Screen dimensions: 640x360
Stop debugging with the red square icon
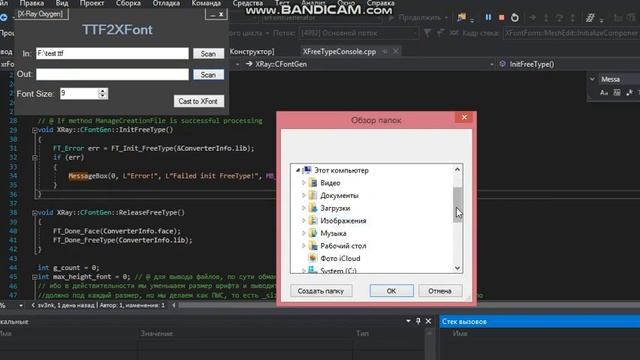click(x=502, y=18)
